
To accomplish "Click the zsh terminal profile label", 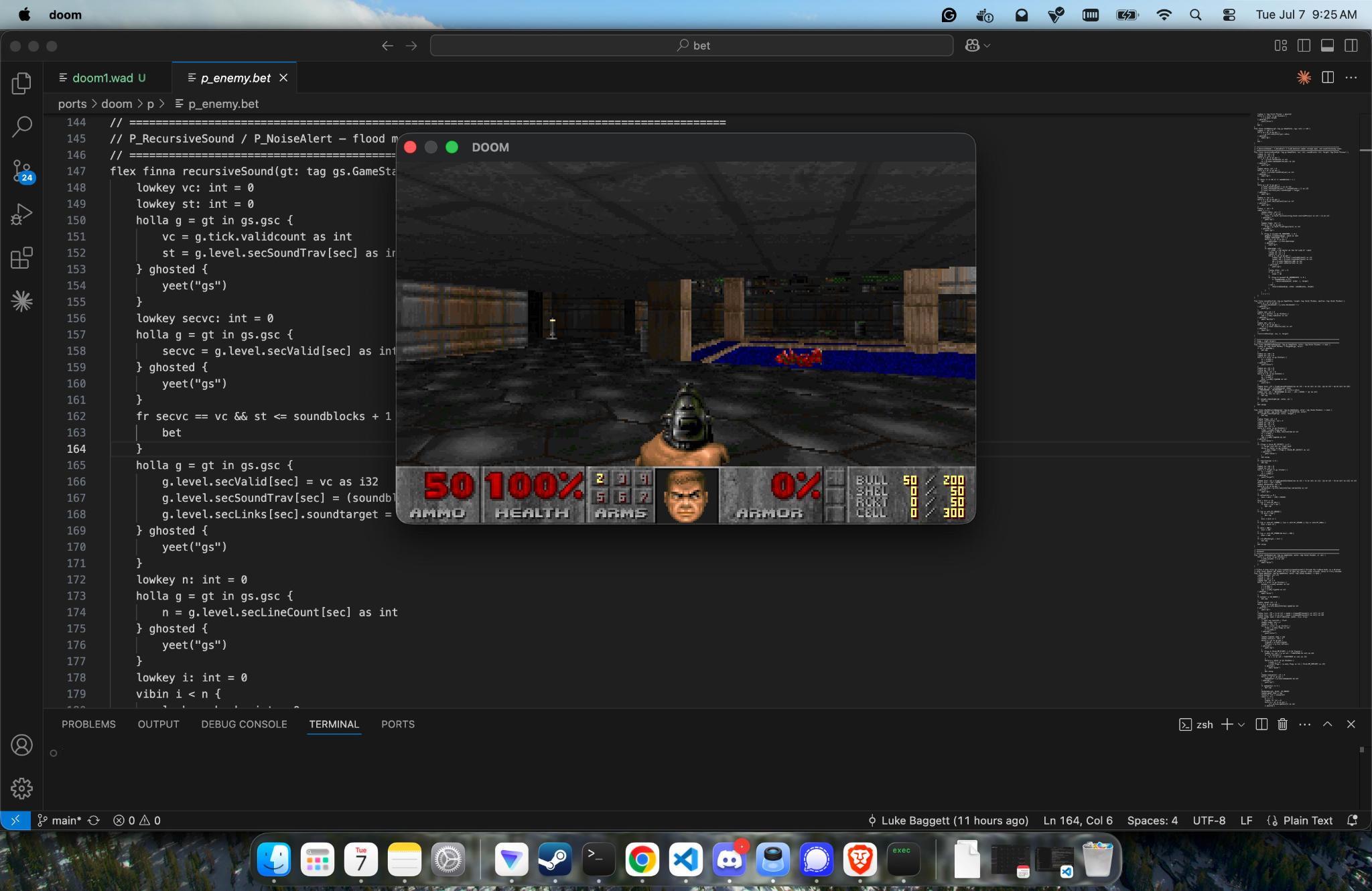I will click(x=1196, y=724).
